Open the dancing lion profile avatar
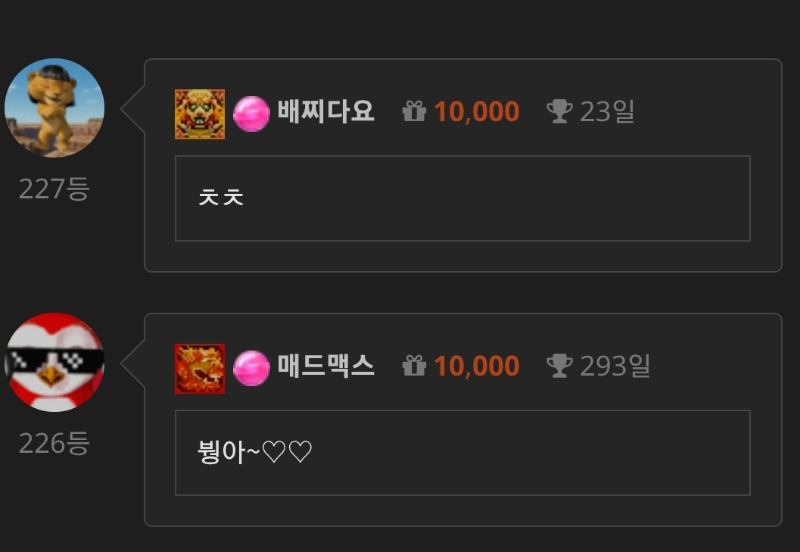This screenshot has width=800, height=552. tap(54, 108)
